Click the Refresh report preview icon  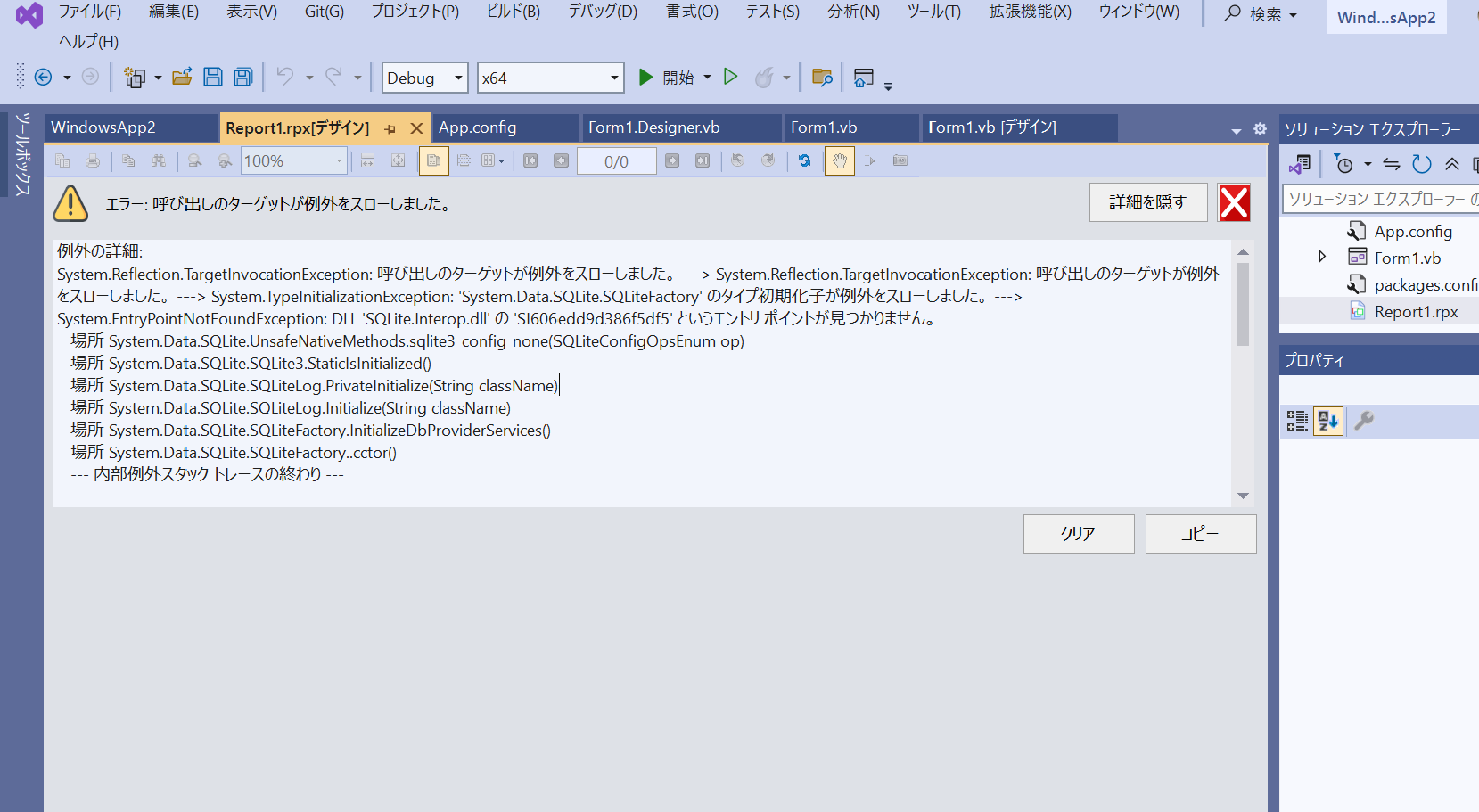click(805, 160)
